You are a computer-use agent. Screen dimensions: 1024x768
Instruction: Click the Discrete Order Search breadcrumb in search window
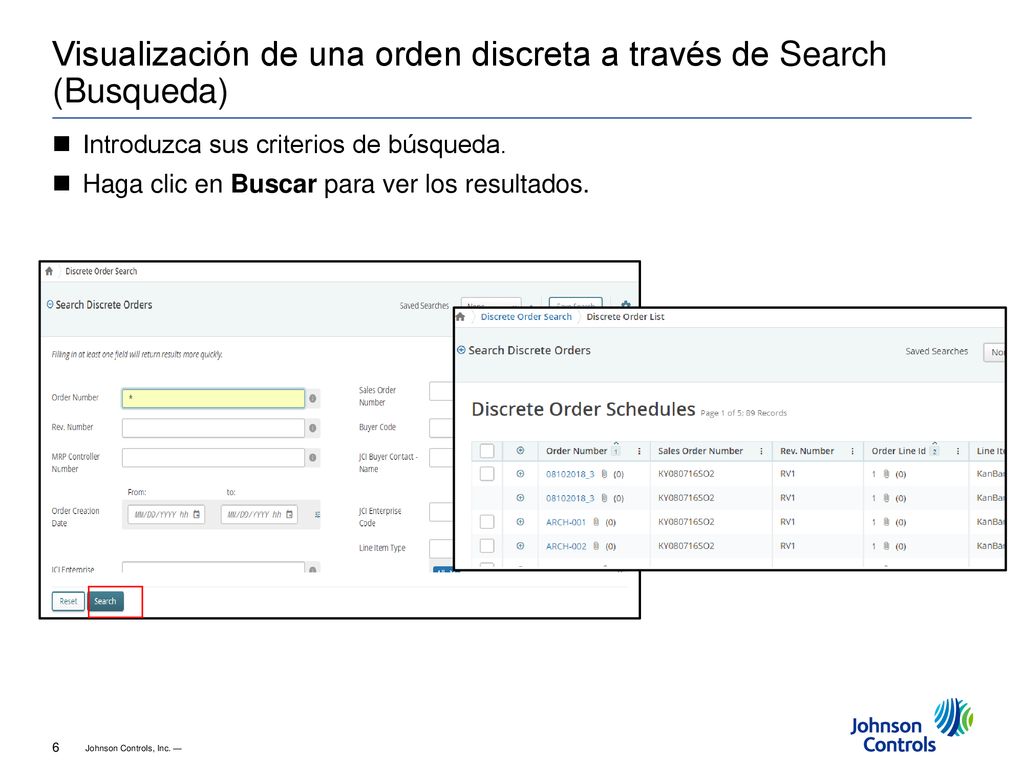[101, 271]
